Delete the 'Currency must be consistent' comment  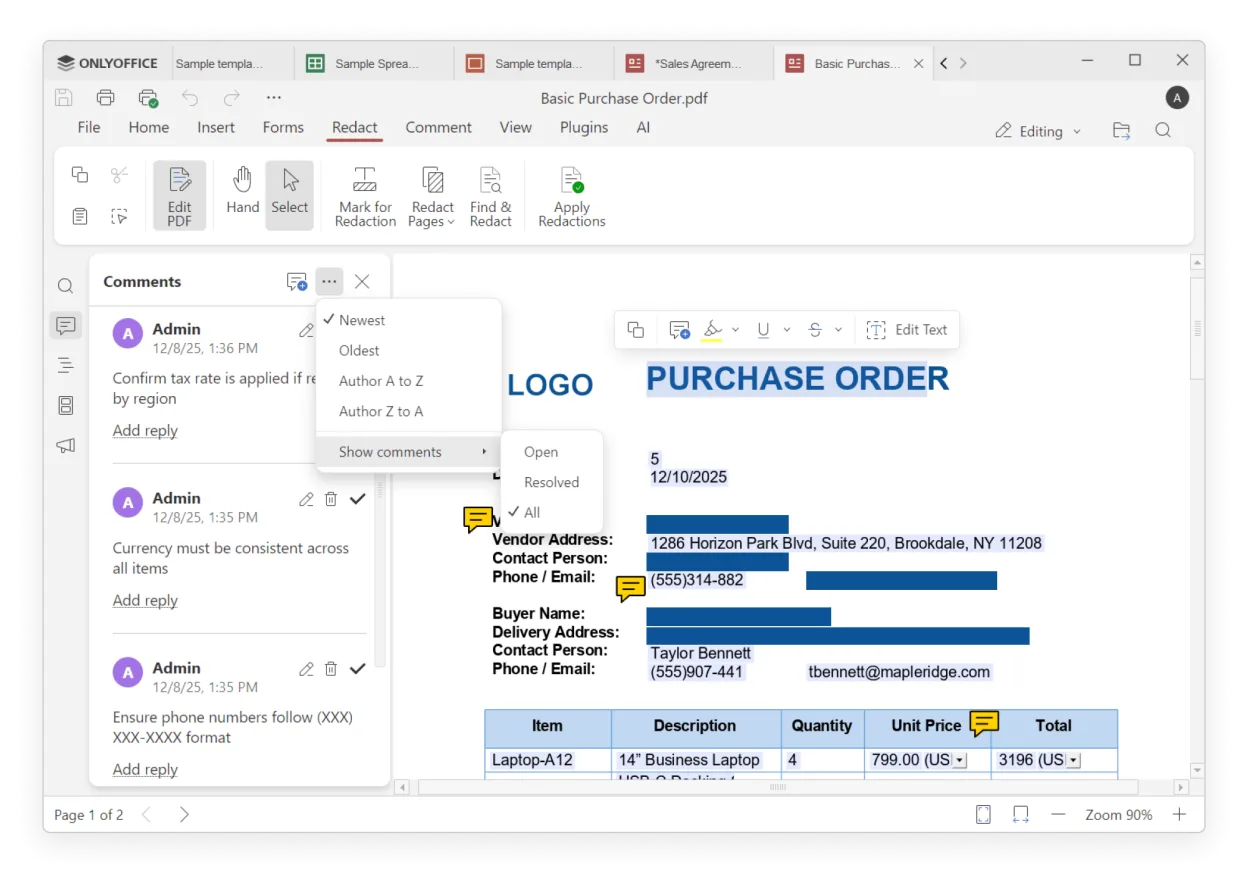point(331,499)
